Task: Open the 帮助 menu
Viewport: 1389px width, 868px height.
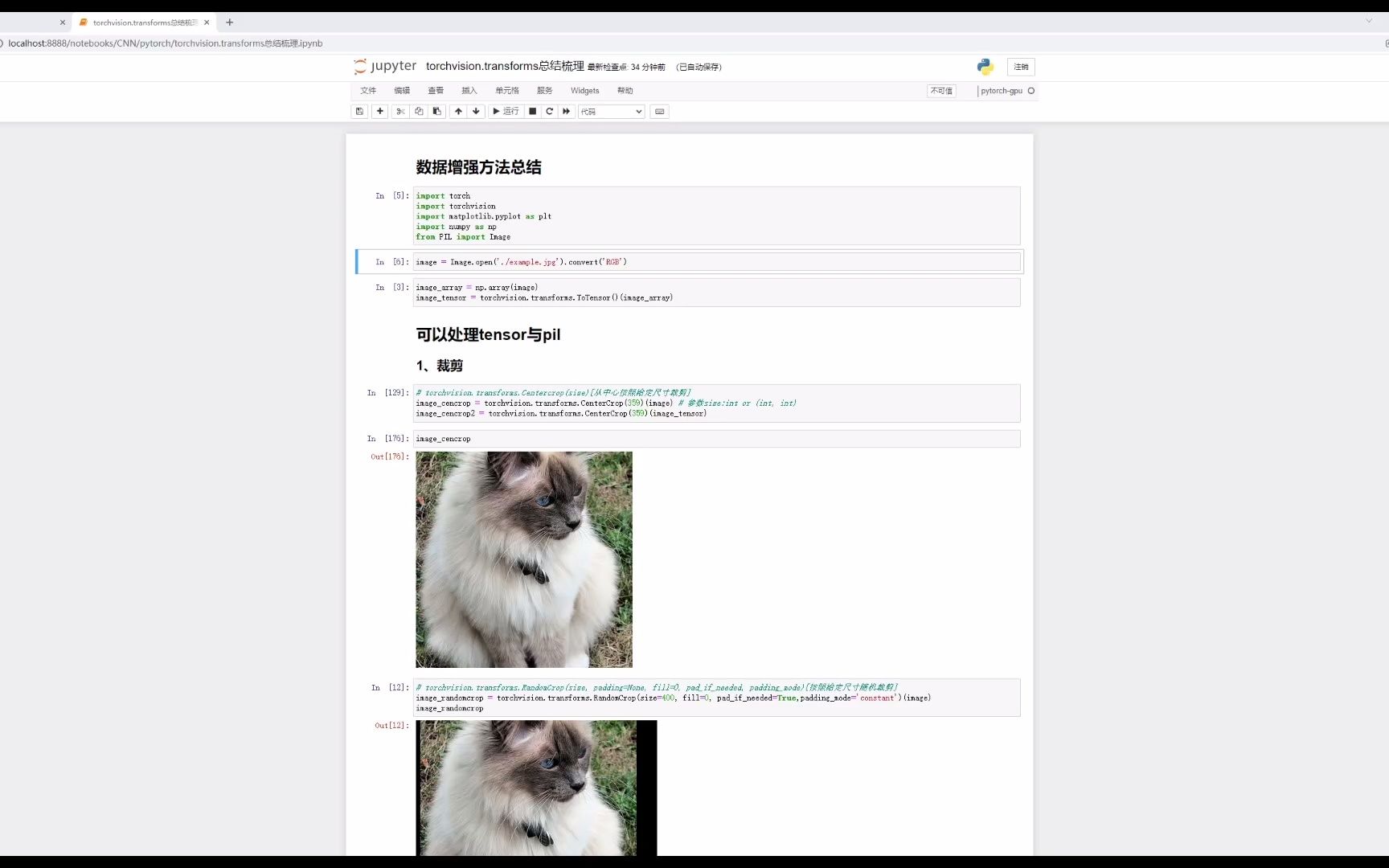Action: [x=625, y=91]
